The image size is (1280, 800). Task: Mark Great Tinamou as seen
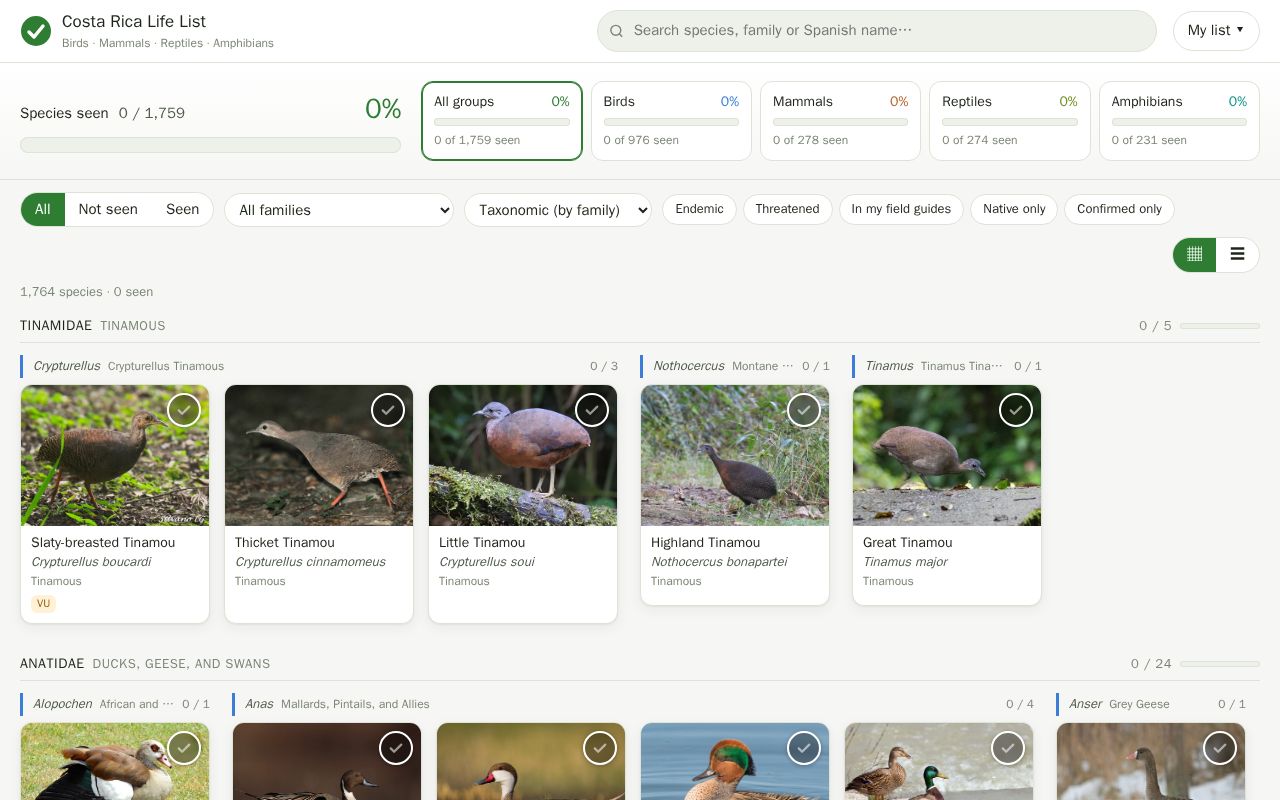pyautogui.click(x=1016, y=410)
